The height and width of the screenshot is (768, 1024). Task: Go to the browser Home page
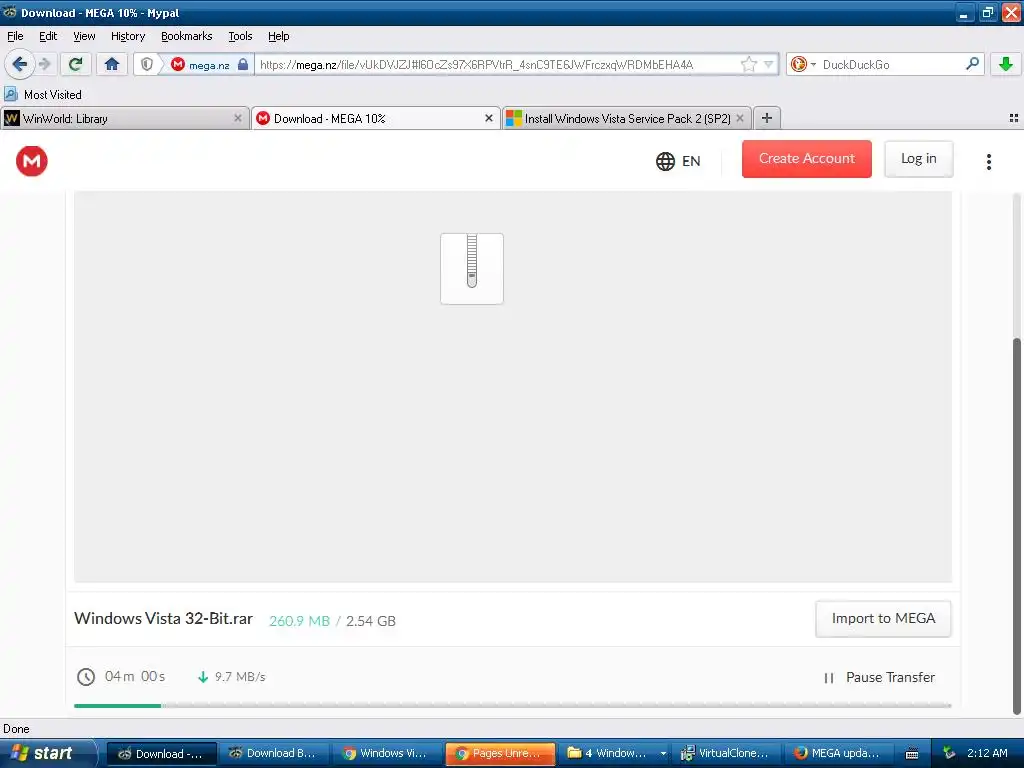[112, 64]
